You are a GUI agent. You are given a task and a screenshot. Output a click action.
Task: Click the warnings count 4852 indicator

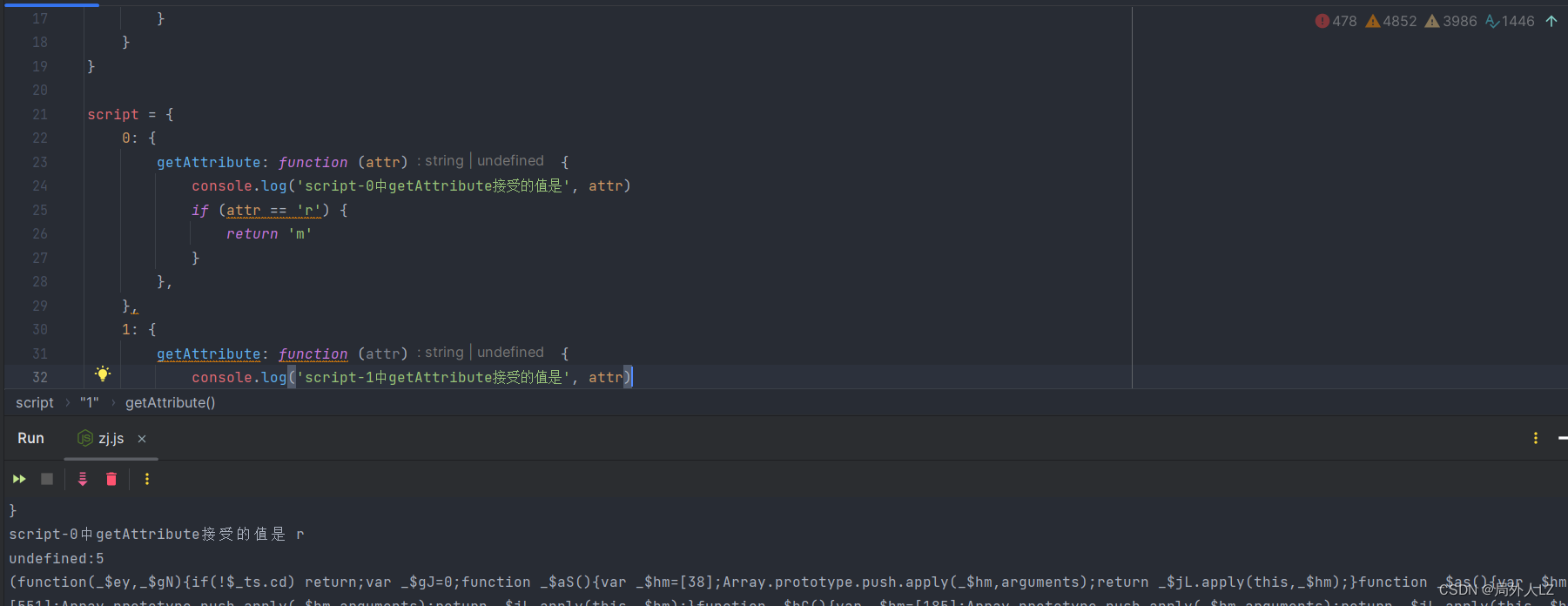1391,21
